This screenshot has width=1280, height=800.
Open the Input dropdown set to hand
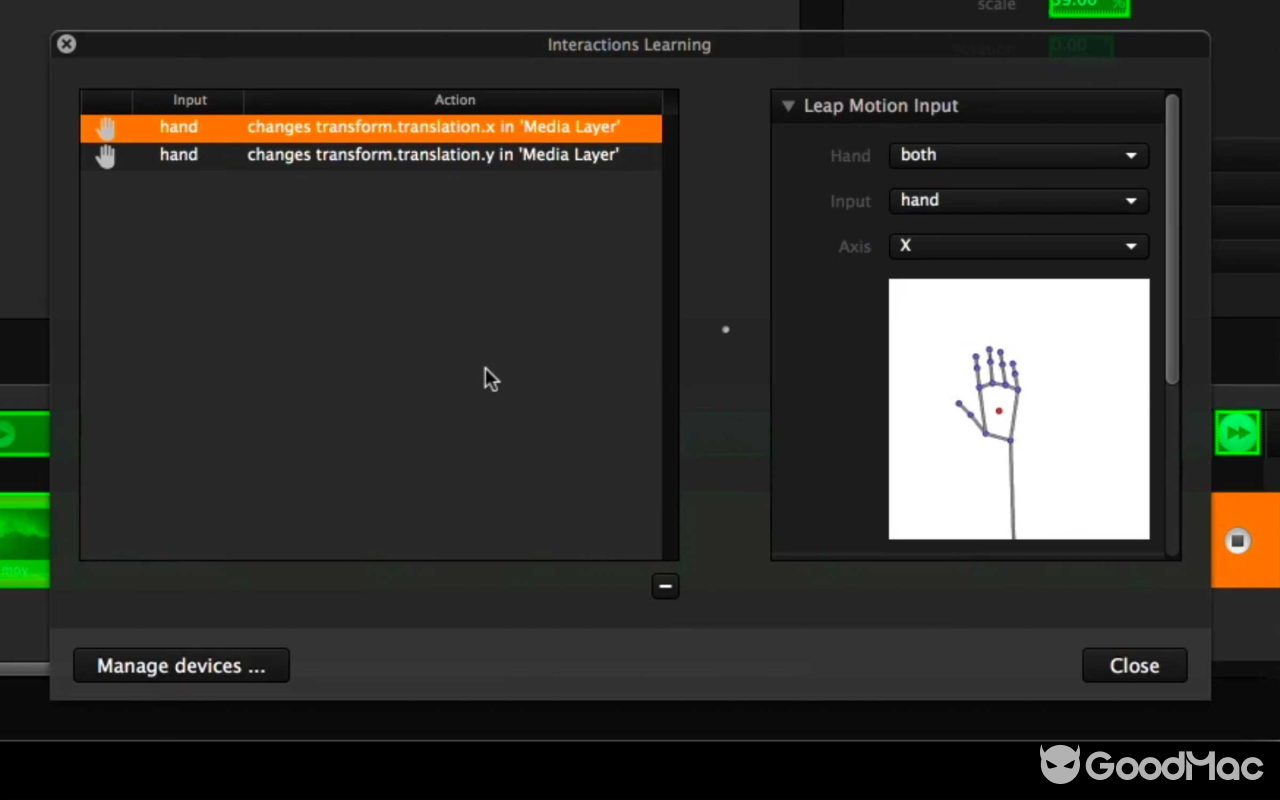click(1018, 200)
